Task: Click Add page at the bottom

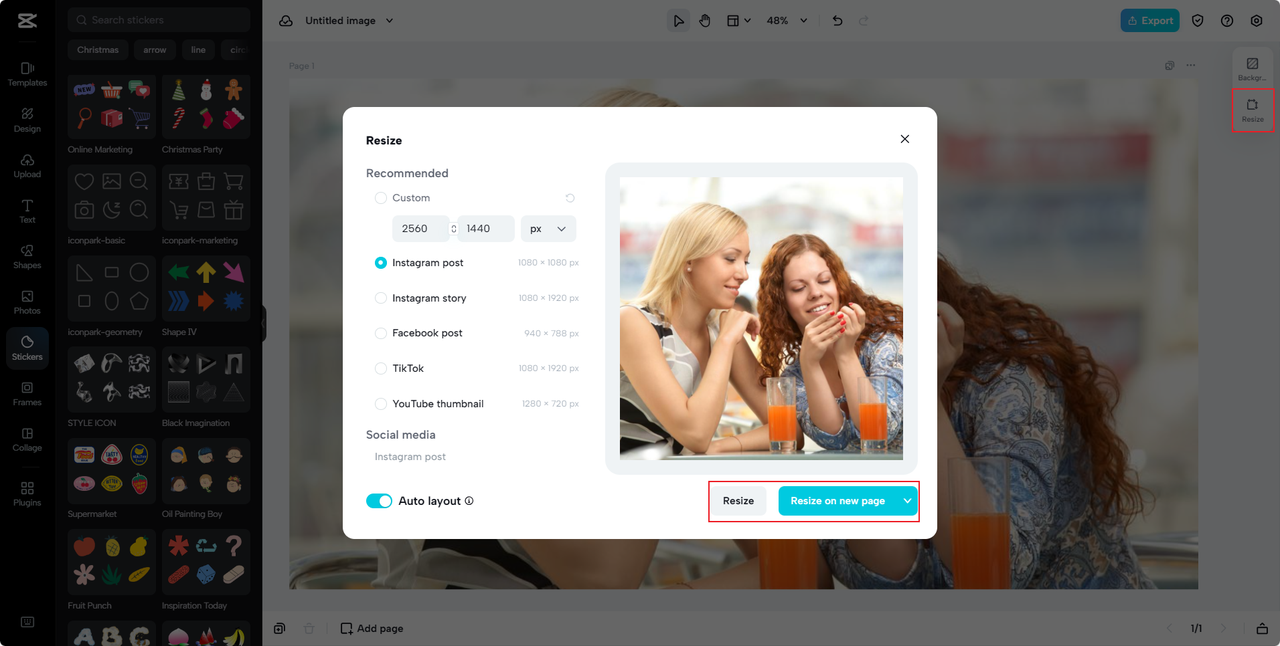Action: [372, 628]
